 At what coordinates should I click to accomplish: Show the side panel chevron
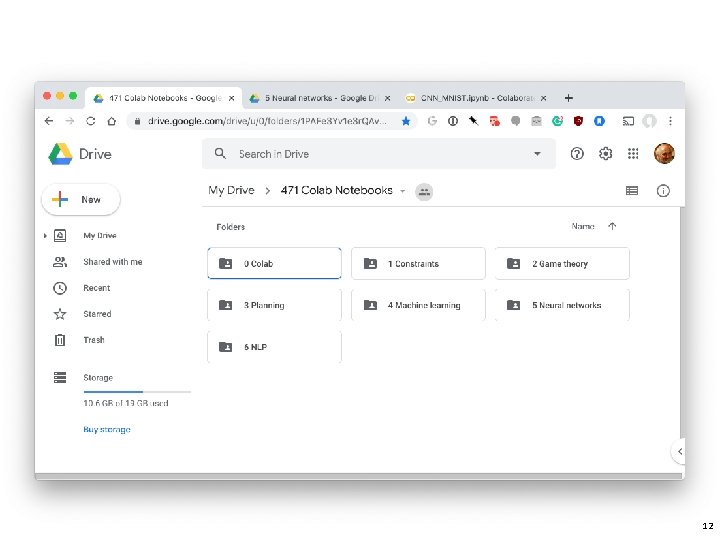(679, 451)
